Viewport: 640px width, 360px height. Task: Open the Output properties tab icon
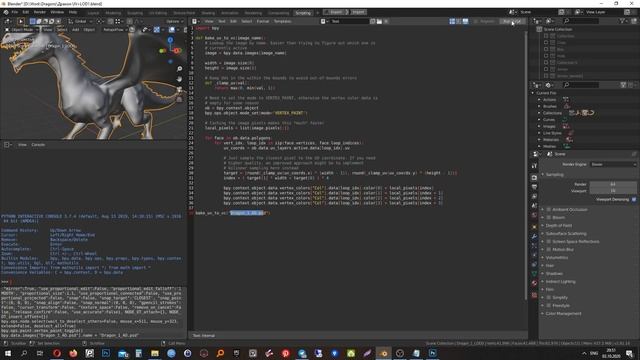534,187
